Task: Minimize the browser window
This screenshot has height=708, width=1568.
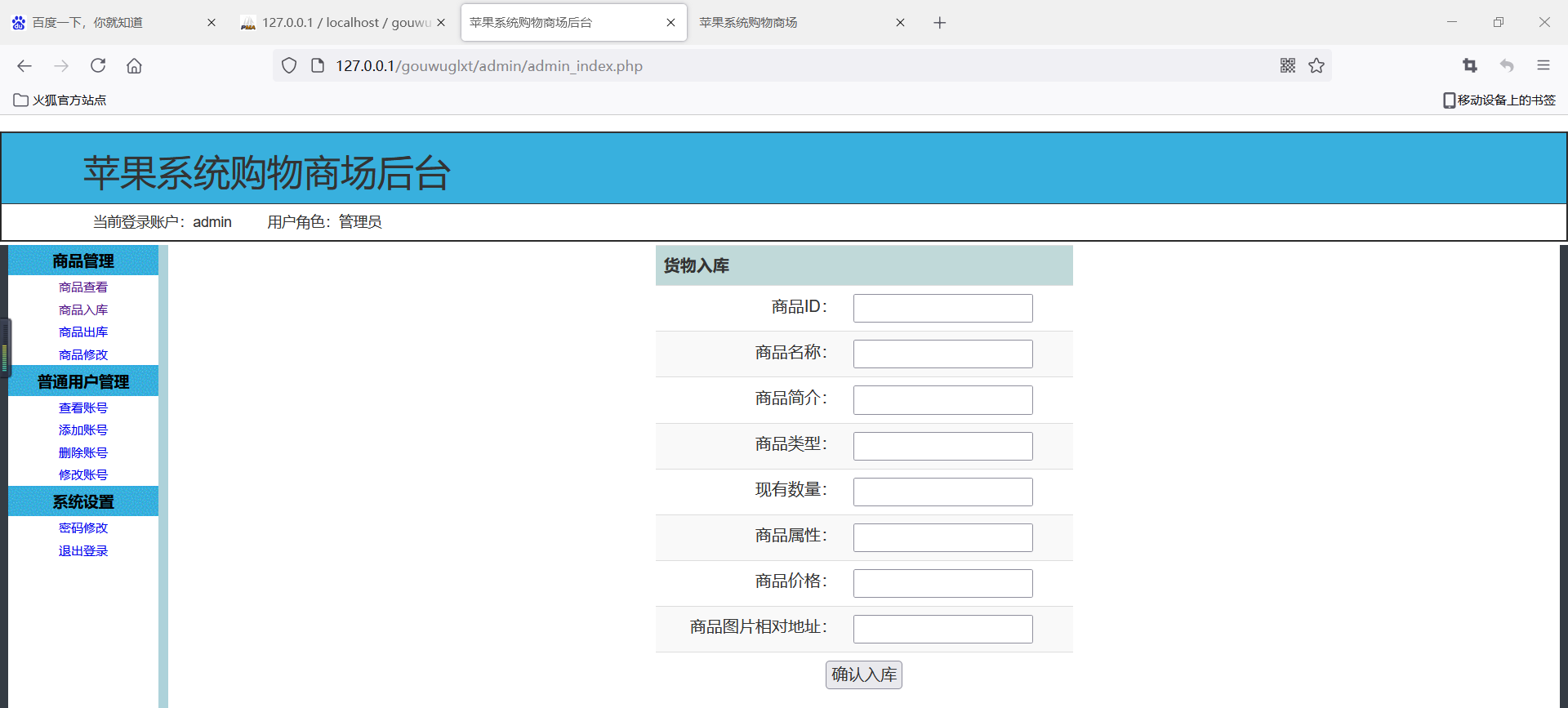Action: (1452, 23)
